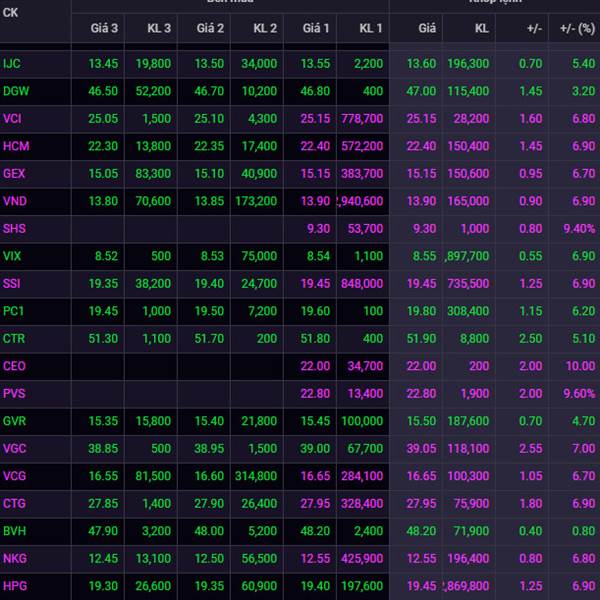Click HPG KL 2 volume 60,900
This screenshot has width=600, height=600.
(259, 586)
